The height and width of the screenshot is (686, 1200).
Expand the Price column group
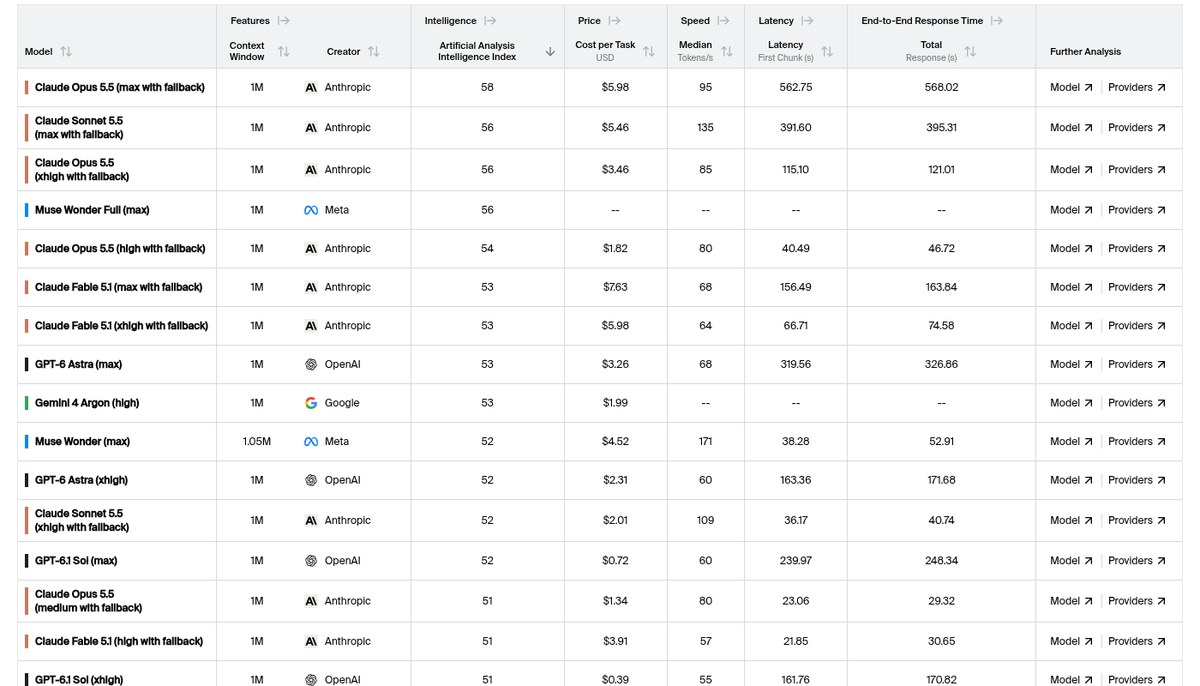click(614, 21)
